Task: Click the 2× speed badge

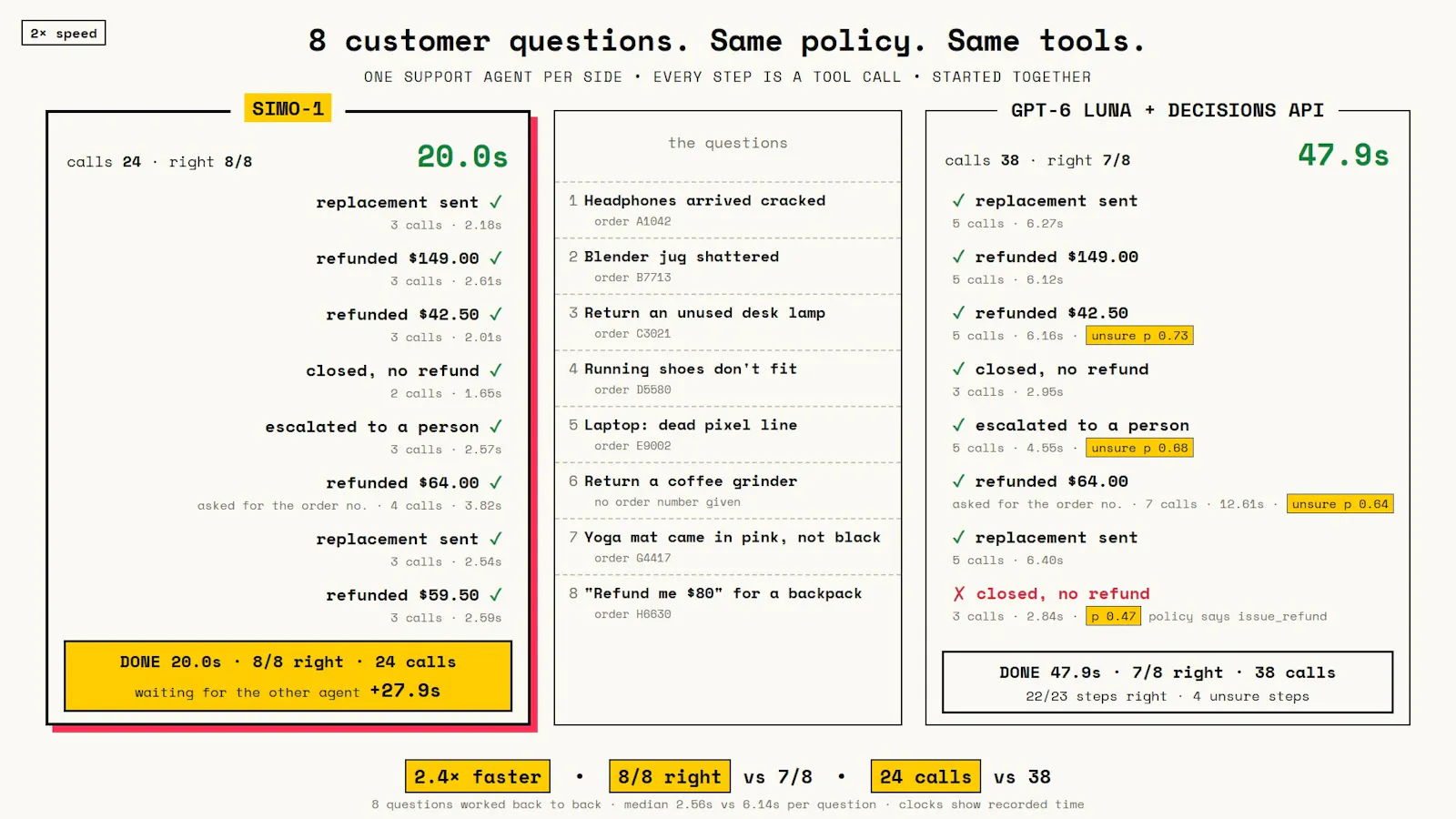Action: [x=64, y=33]
